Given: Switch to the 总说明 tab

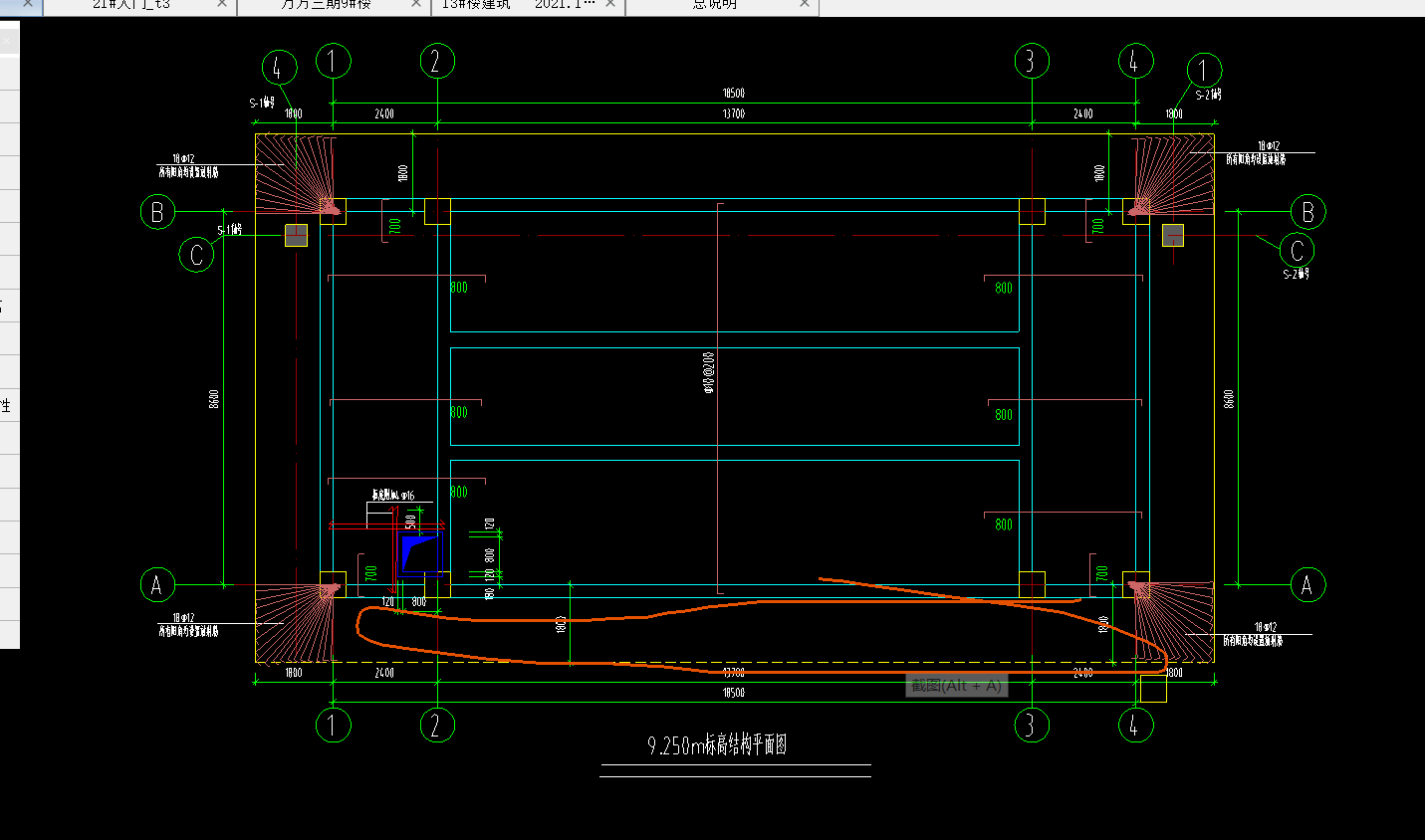Looking at the screenshot, I should coord(714,5).
